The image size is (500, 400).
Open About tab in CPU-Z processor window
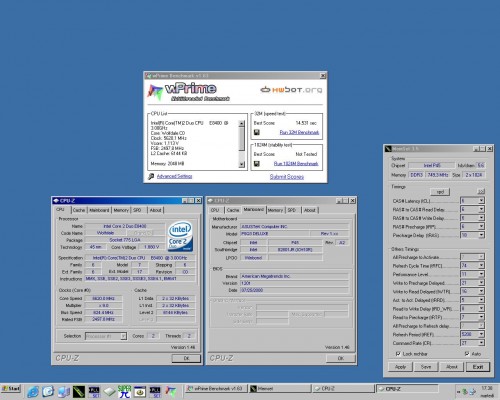(x=155, y=210)
